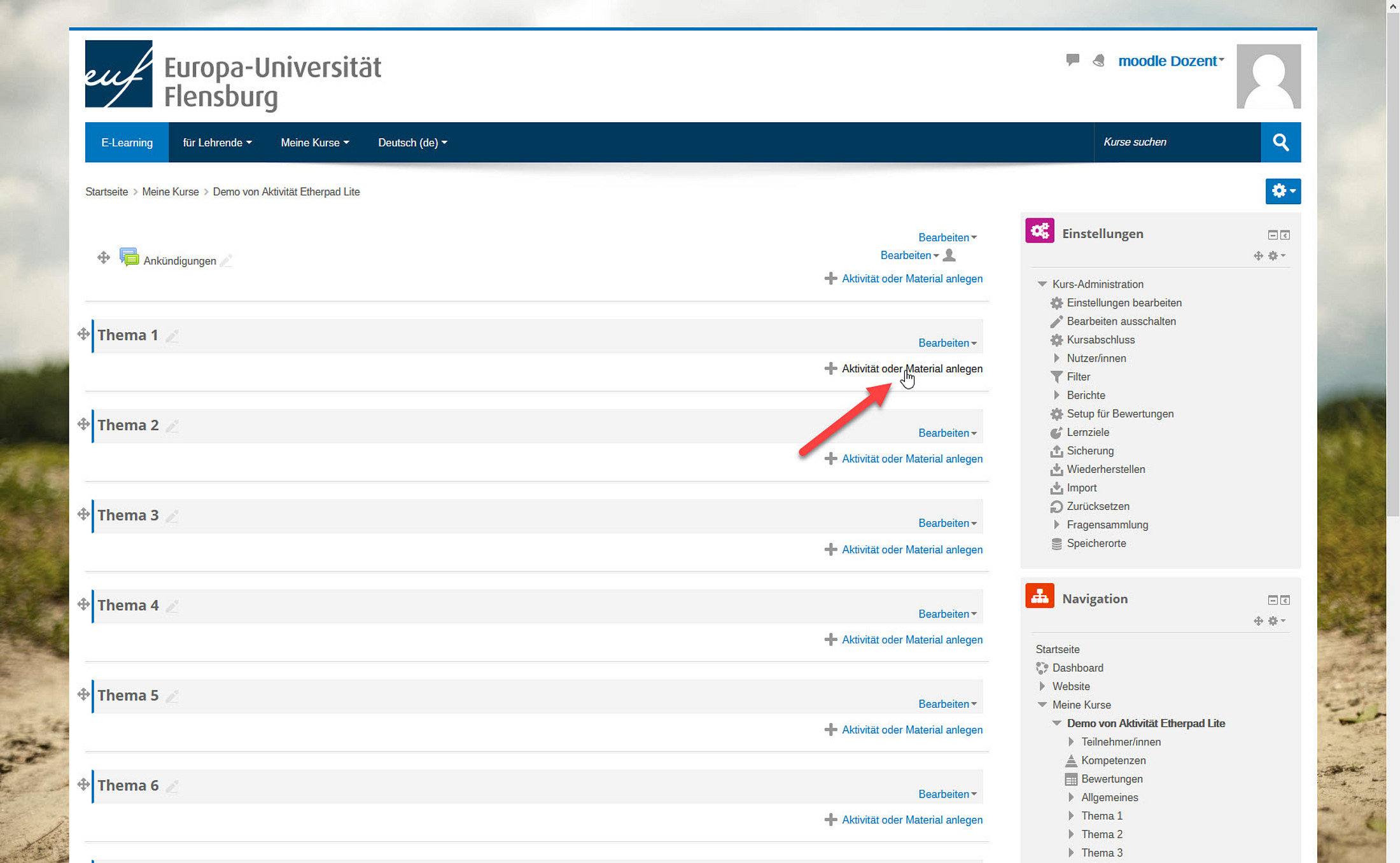Turn off editing via Bearbeiten ausschalten
This screenshot has height=863, width=1400.
click(x=1121, y=321)
